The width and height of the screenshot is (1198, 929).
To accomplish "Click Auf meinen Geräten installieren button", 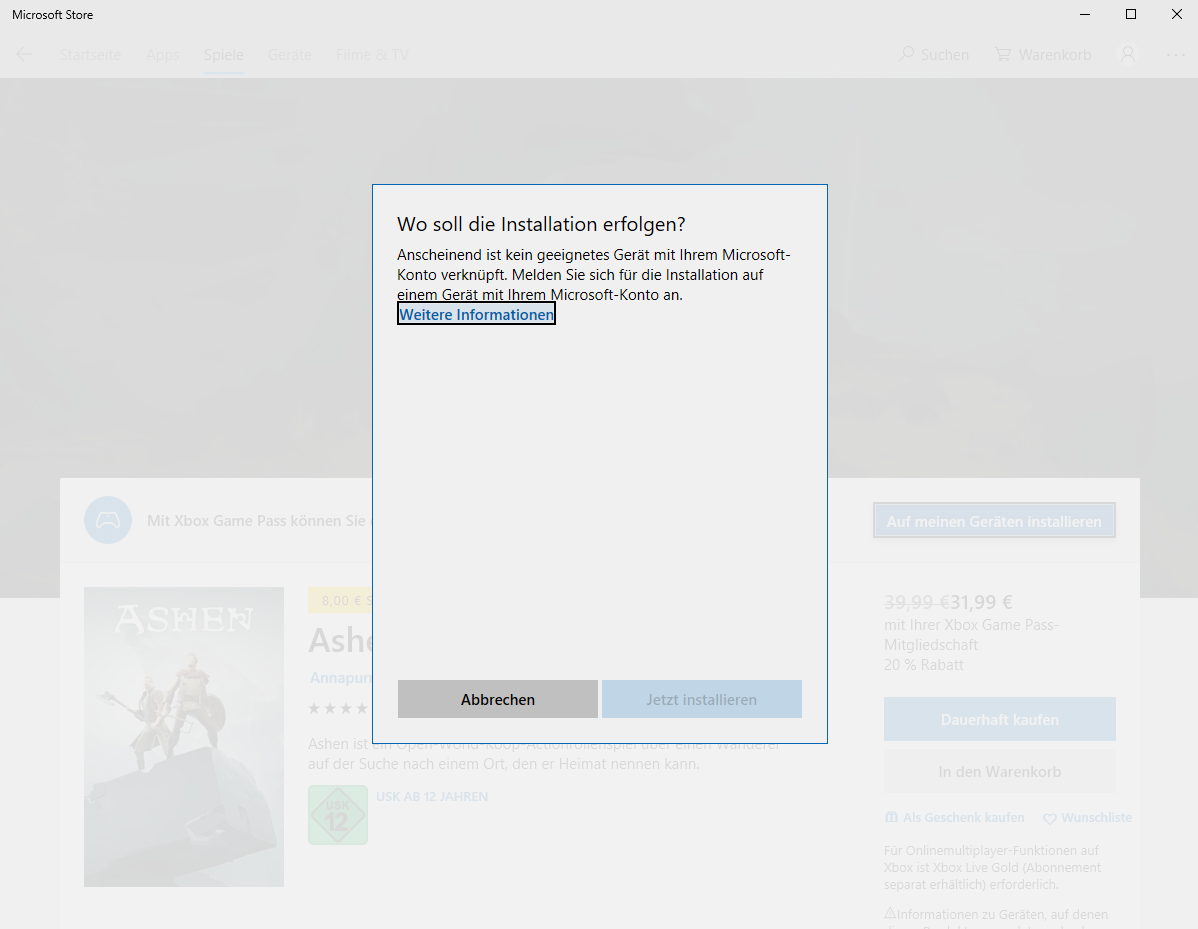I will click(x=994, y=520).
